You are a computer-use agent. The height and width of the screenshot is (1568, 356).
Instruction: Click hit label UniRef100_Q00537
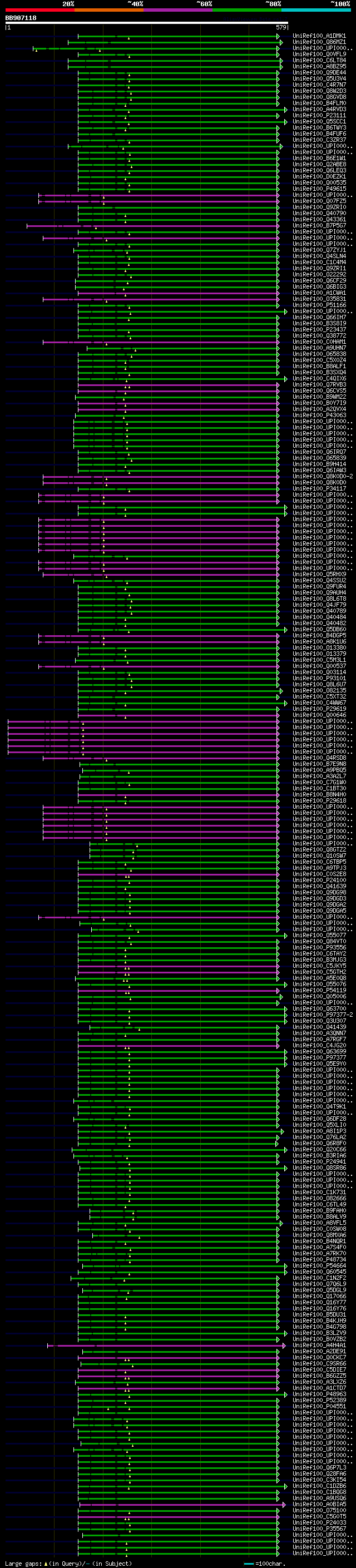pos(319,666)
